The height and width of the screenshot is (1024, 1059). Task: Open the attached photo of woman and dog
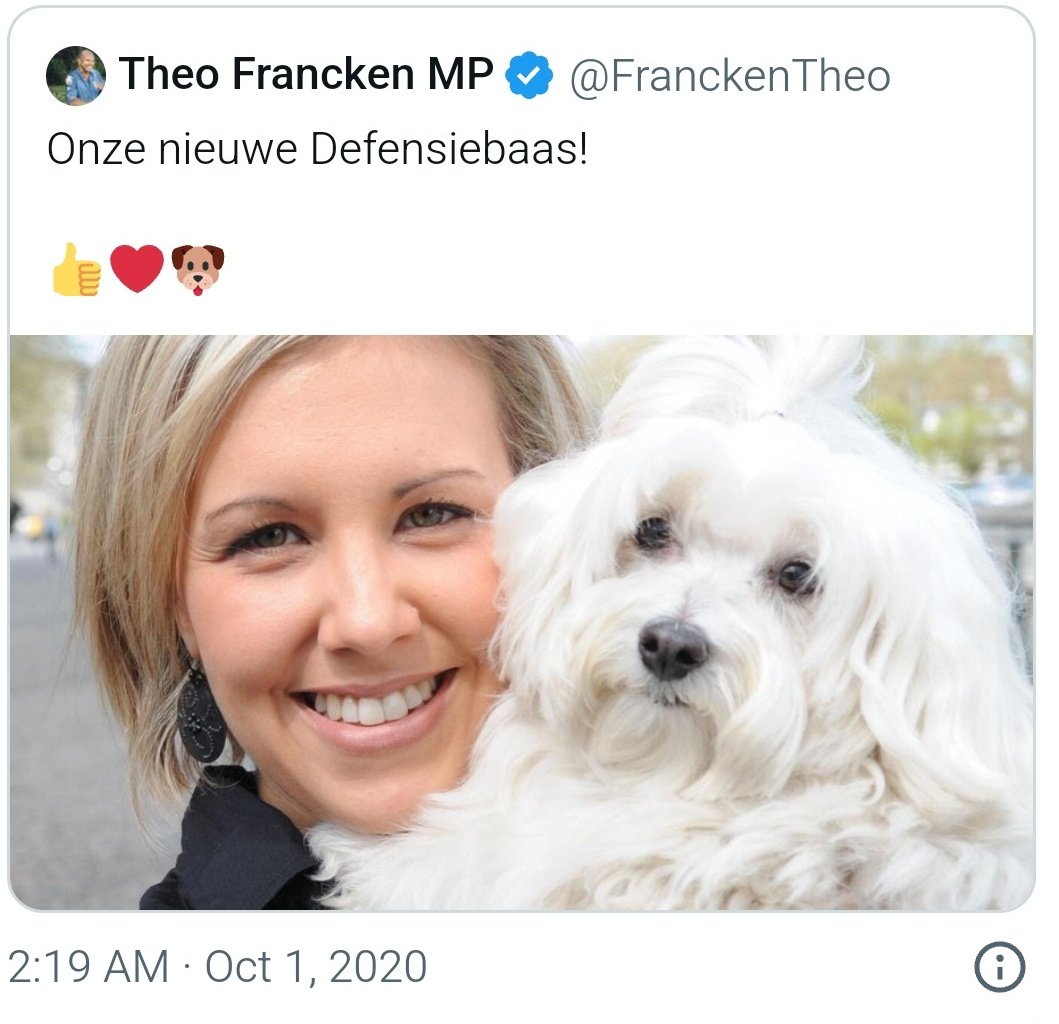(521, 622)
